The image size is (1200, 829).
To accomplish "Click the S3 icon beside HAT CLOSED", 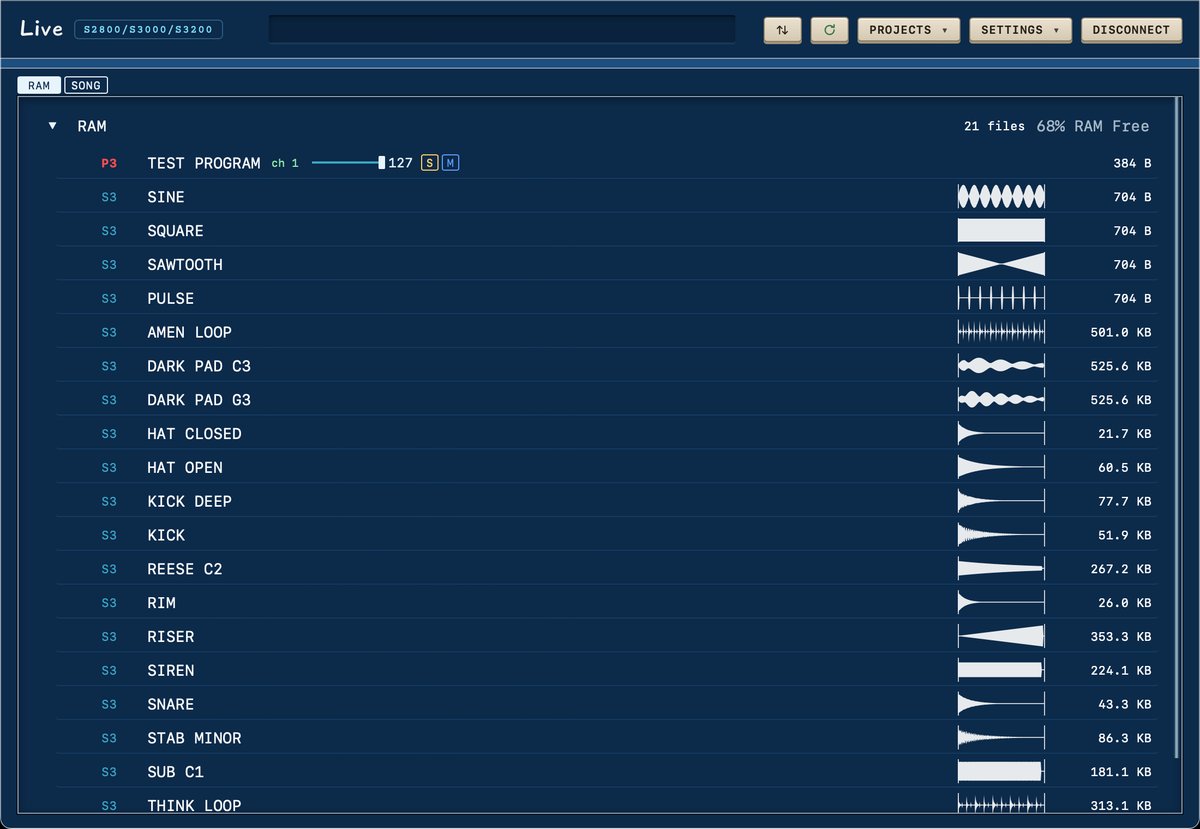I will pos(109,434).
